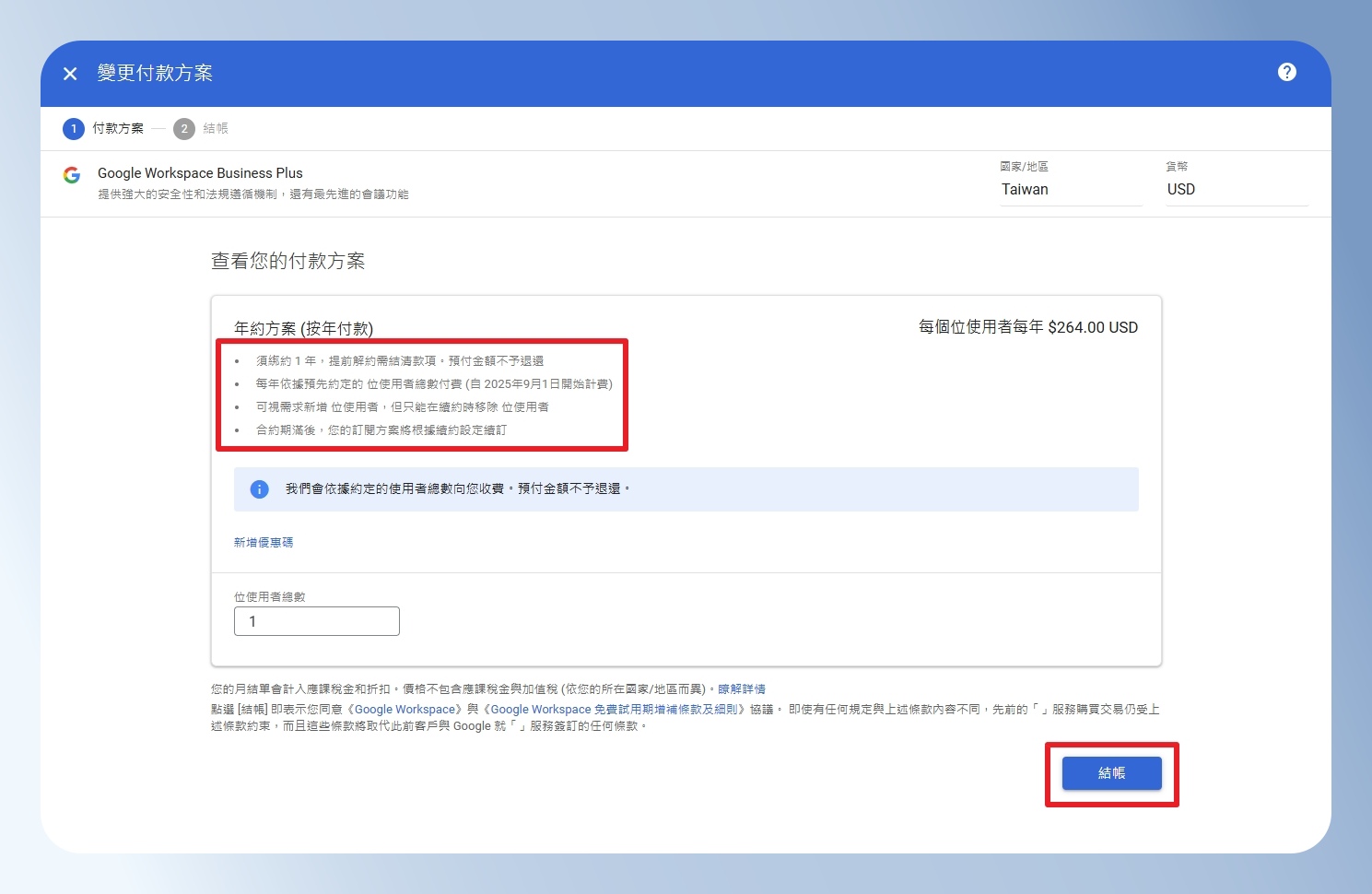Click the 年約方案 (按年付款) plan title

coord(303,328)
